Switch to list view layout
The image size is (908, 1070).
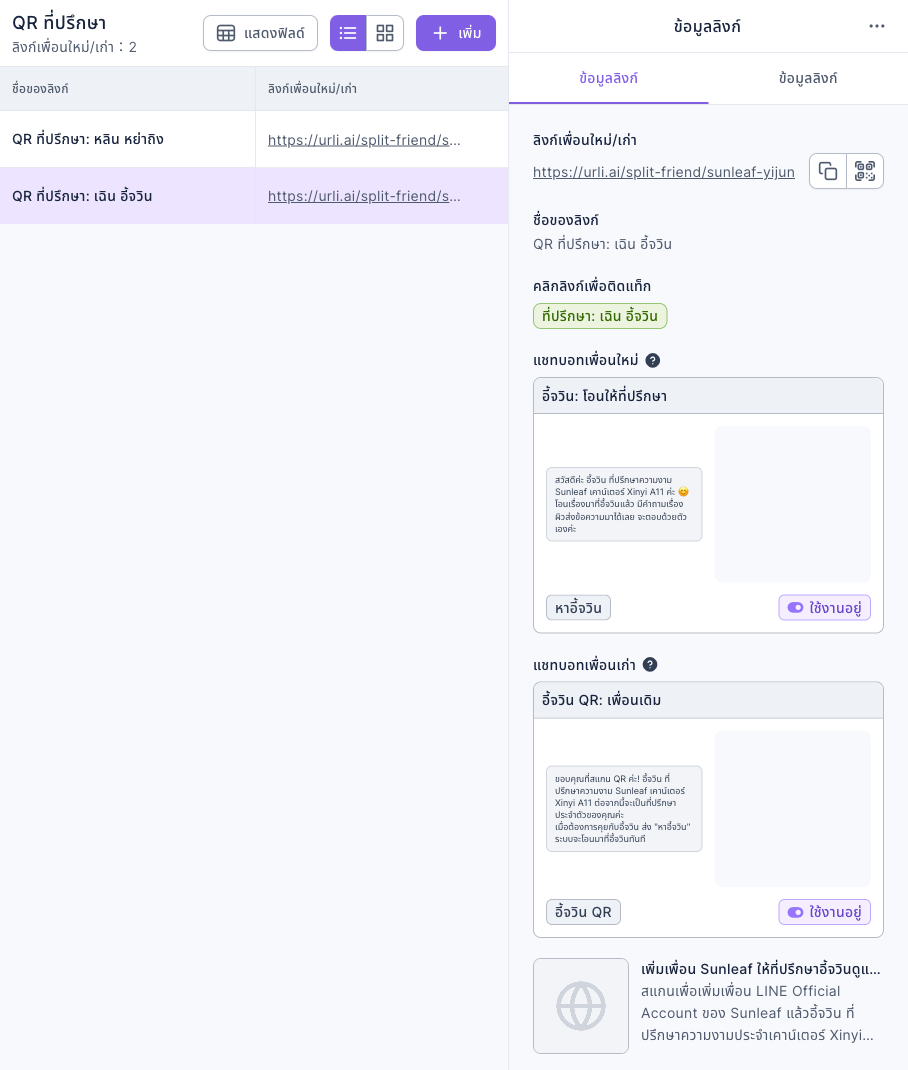348,33
